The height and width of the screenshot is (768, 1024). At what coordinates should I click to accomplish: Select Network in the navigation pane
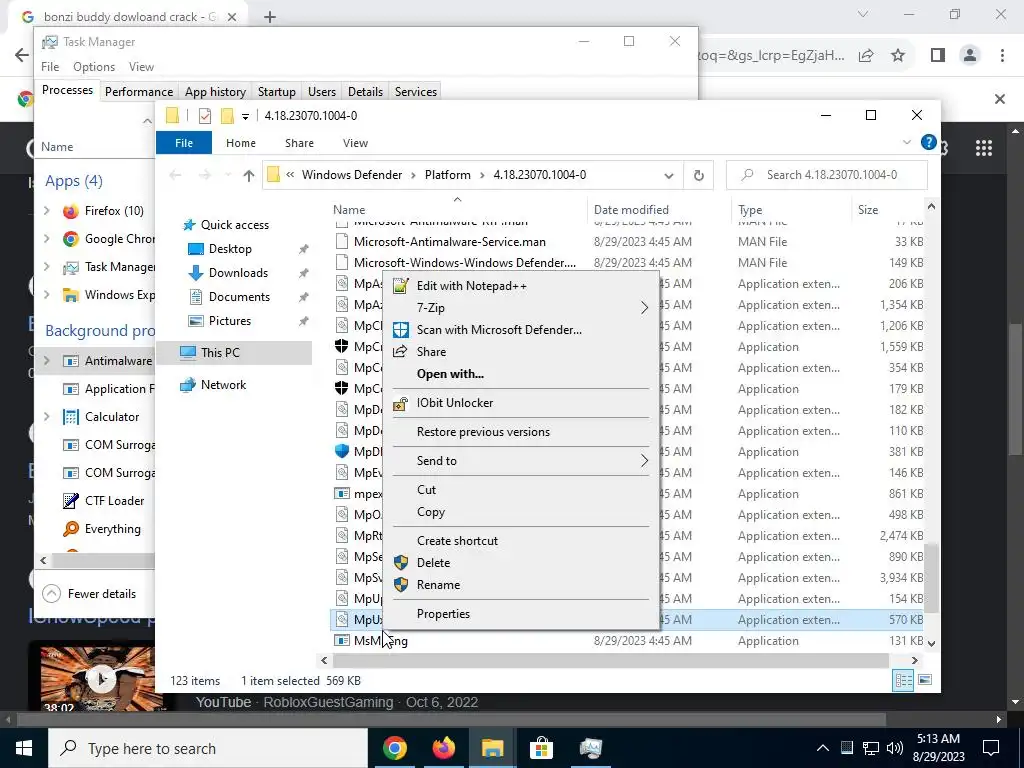tap(223, 385)
